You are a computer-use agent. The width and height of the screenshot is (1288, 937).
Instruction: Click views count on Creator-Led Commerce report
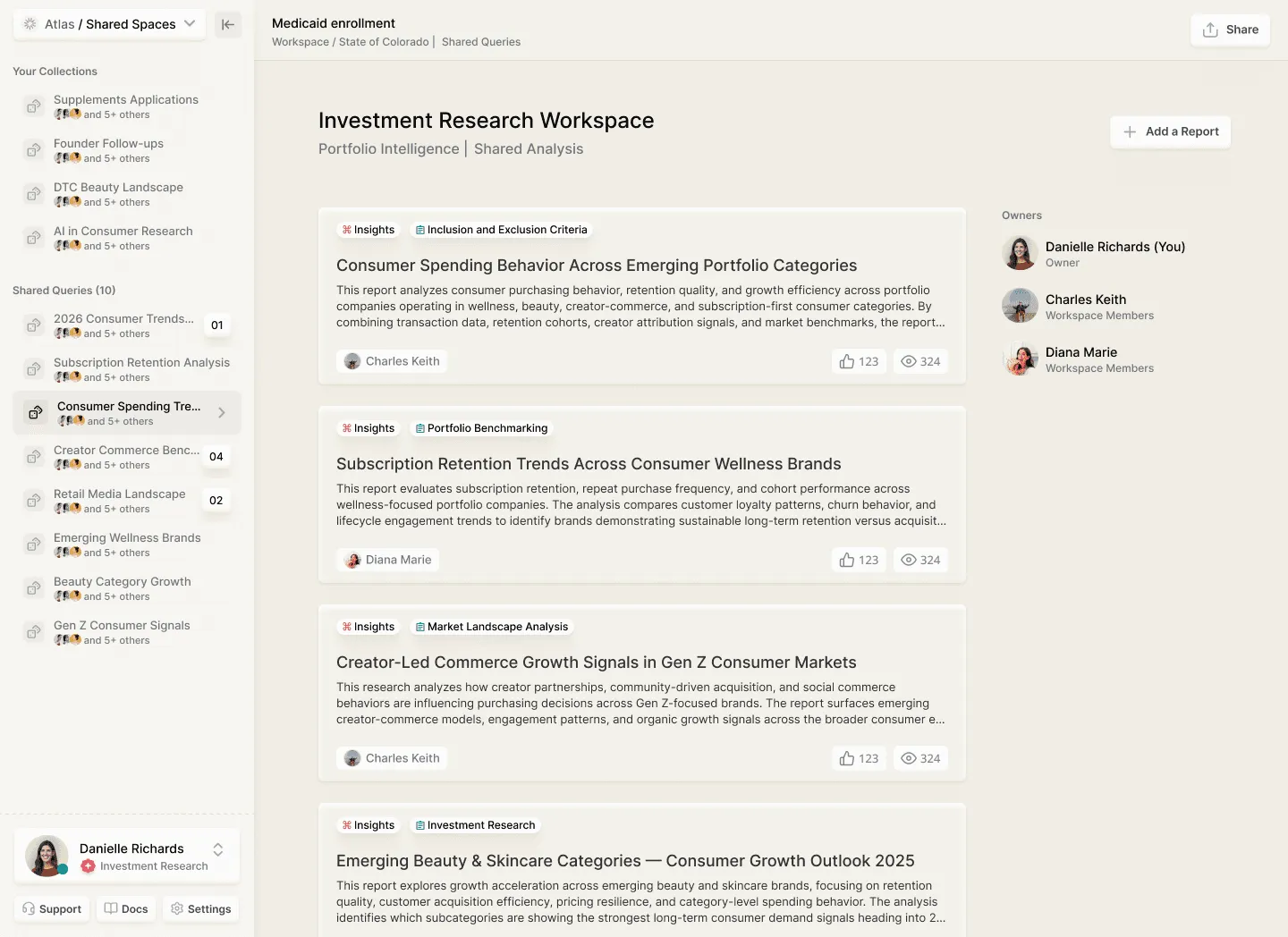point(920,758)
